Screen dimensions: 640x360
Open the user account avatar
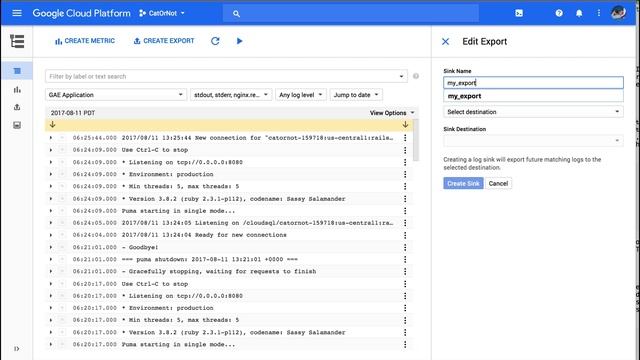[x=618, y=13]
